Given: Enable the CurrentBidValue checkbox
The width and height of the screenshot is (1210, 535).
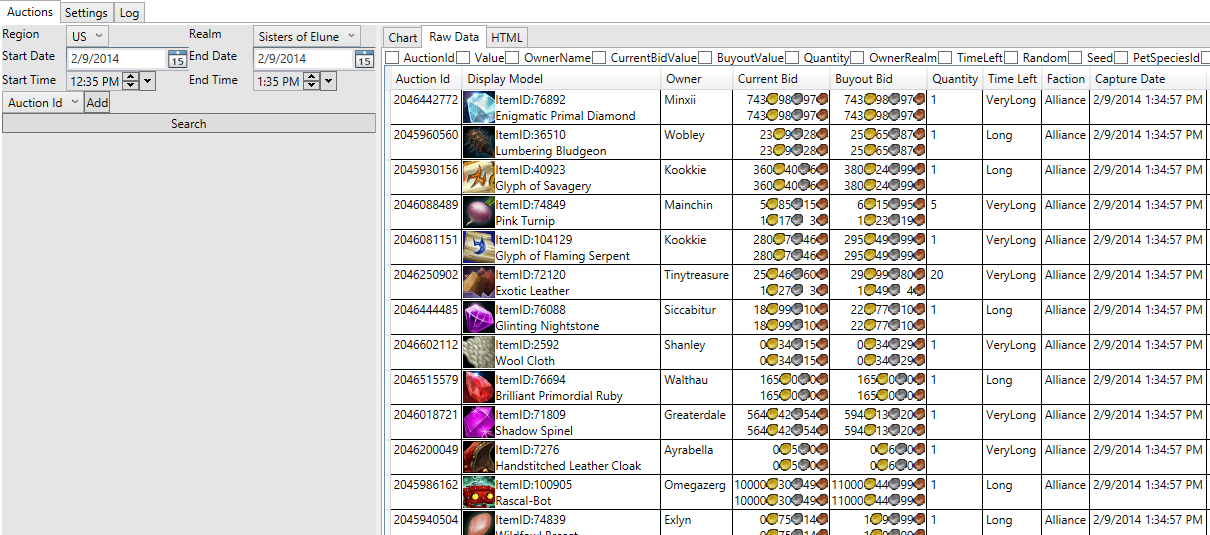Looking at the screenshot, I should tap(599, 58).
